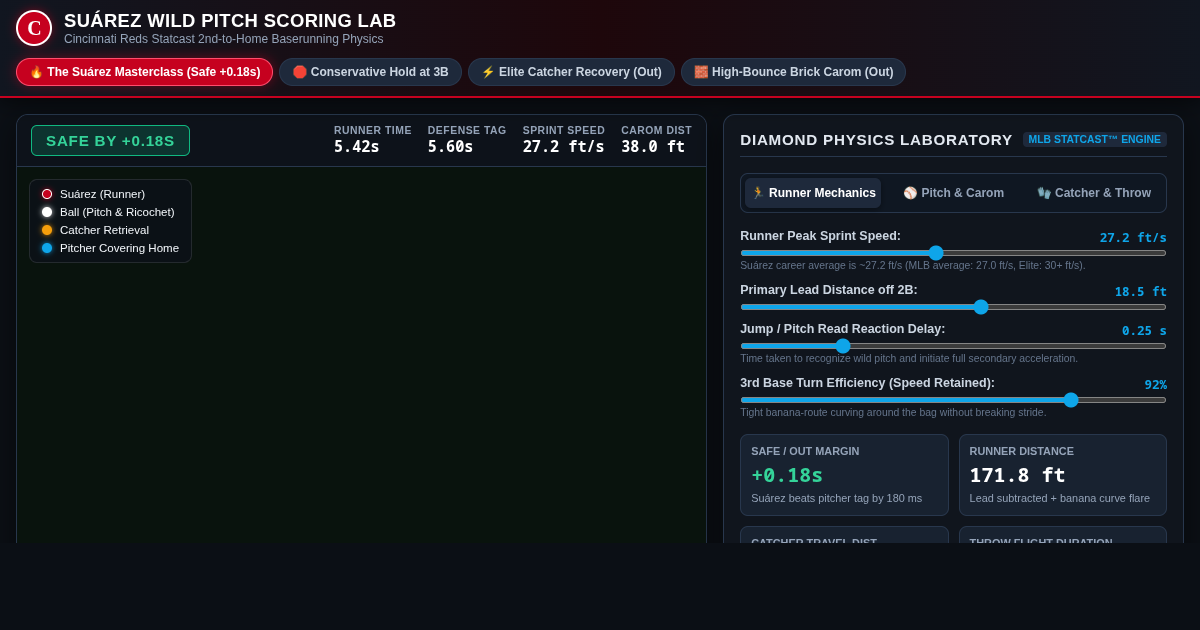Click the SAFE BY +0.18S badge
1200x630 pixels.
pos(110,141)
